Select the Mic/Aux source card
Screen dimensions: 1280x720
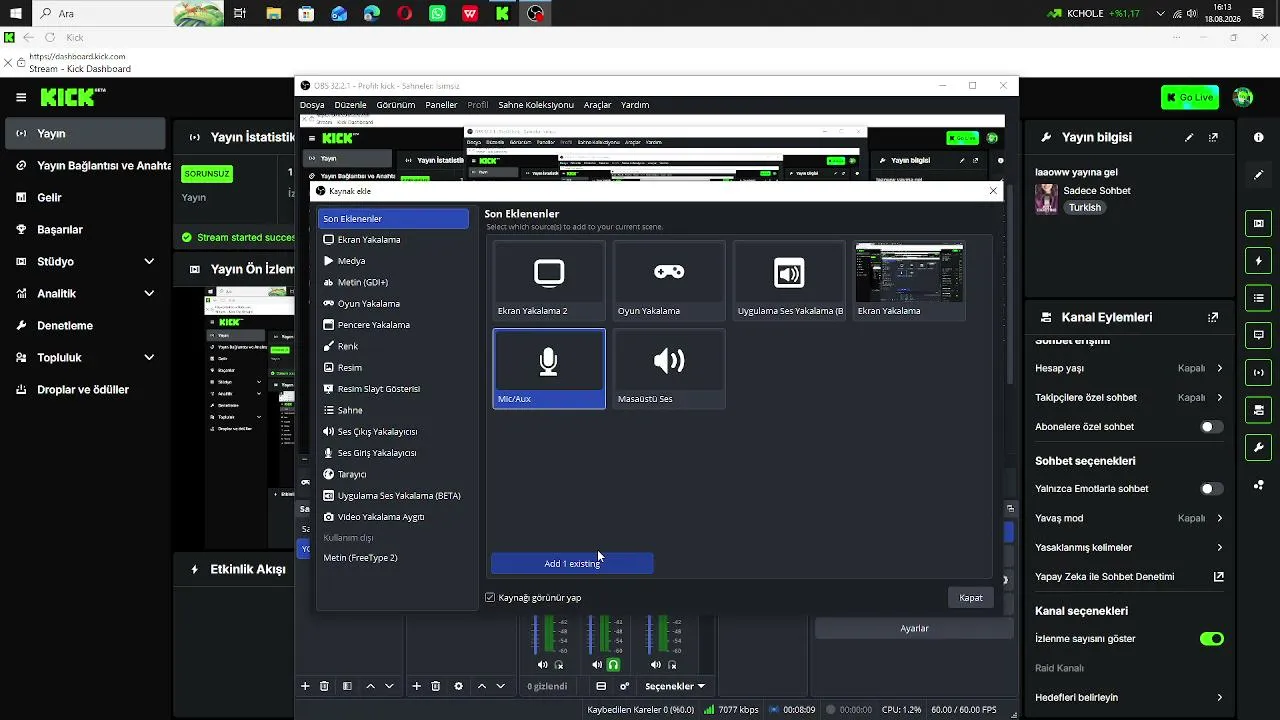(549, 368)
